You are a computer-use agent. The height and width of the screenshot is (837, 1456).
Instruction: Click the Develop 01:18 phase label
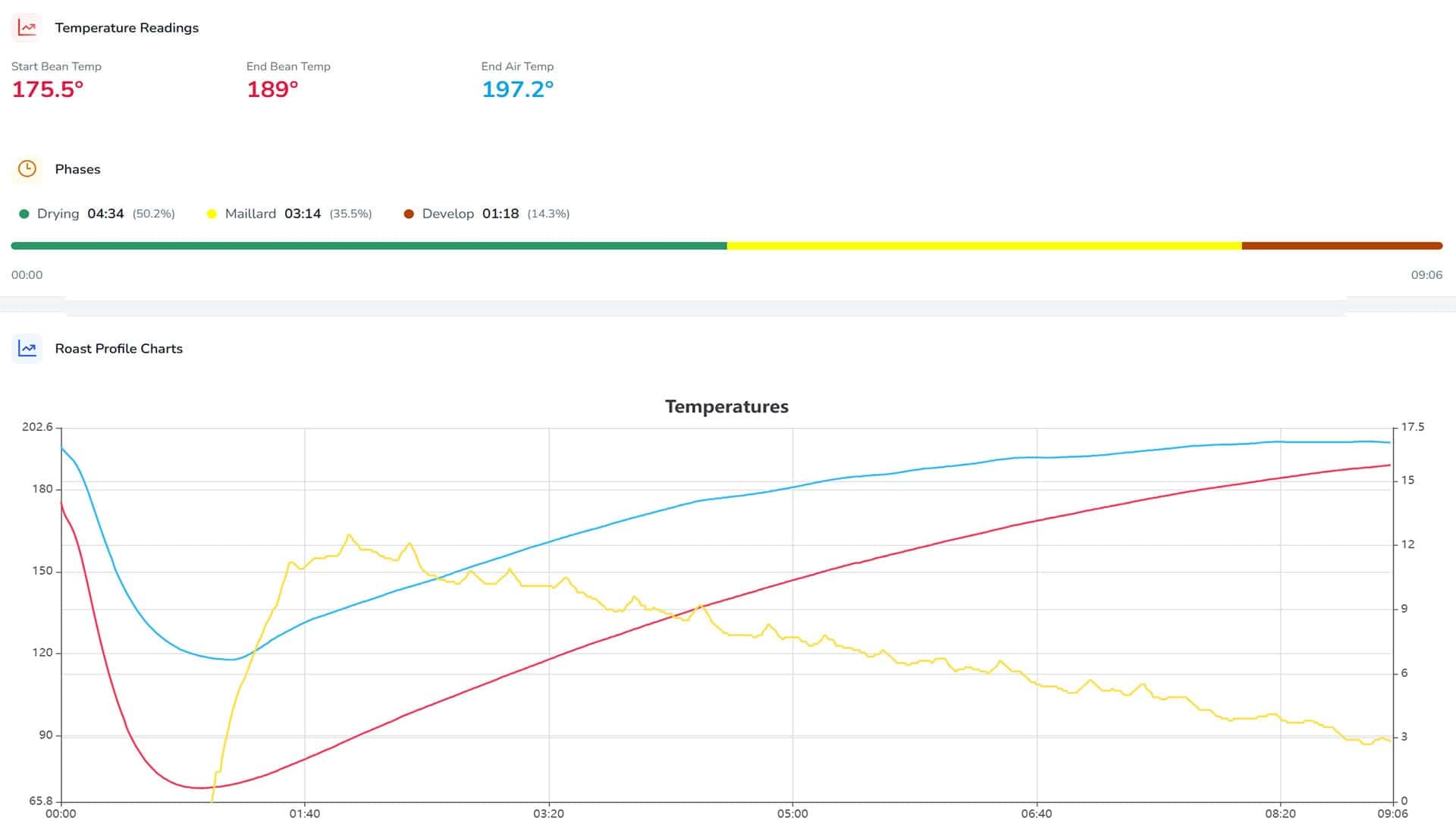tap(470, 214)
